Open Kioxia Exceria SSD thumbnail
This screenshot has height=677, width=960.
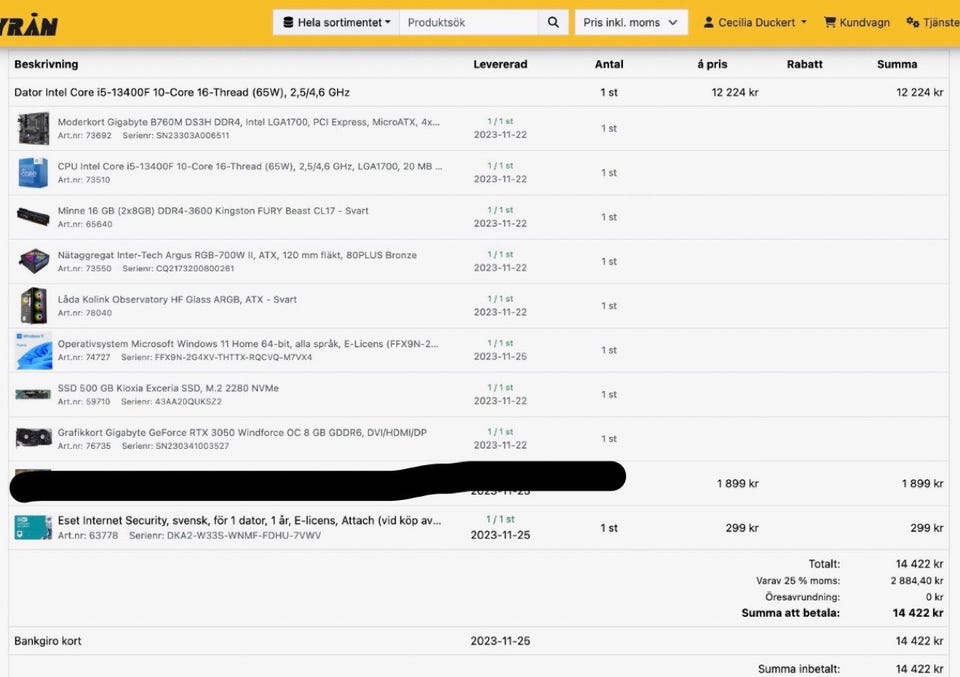(33, 394)
